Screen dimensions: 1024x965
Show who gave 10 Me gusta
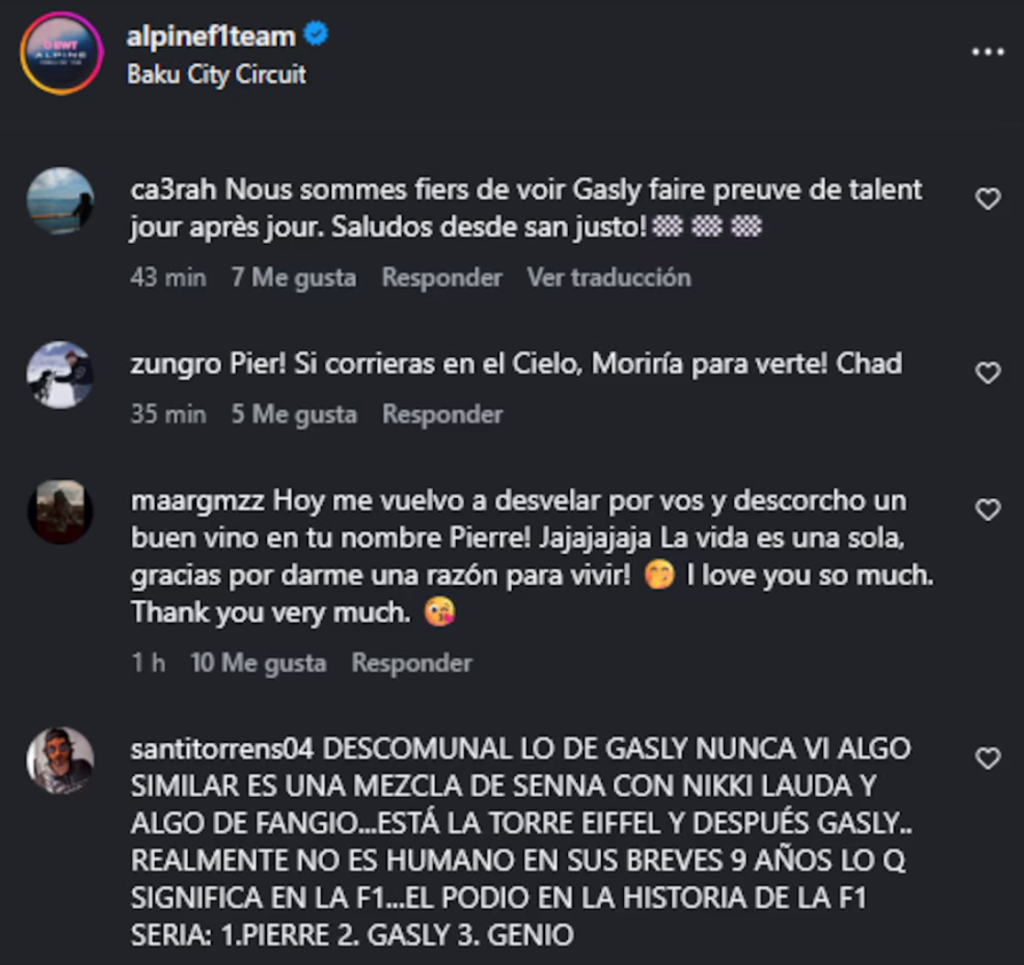tap(259, 663)
